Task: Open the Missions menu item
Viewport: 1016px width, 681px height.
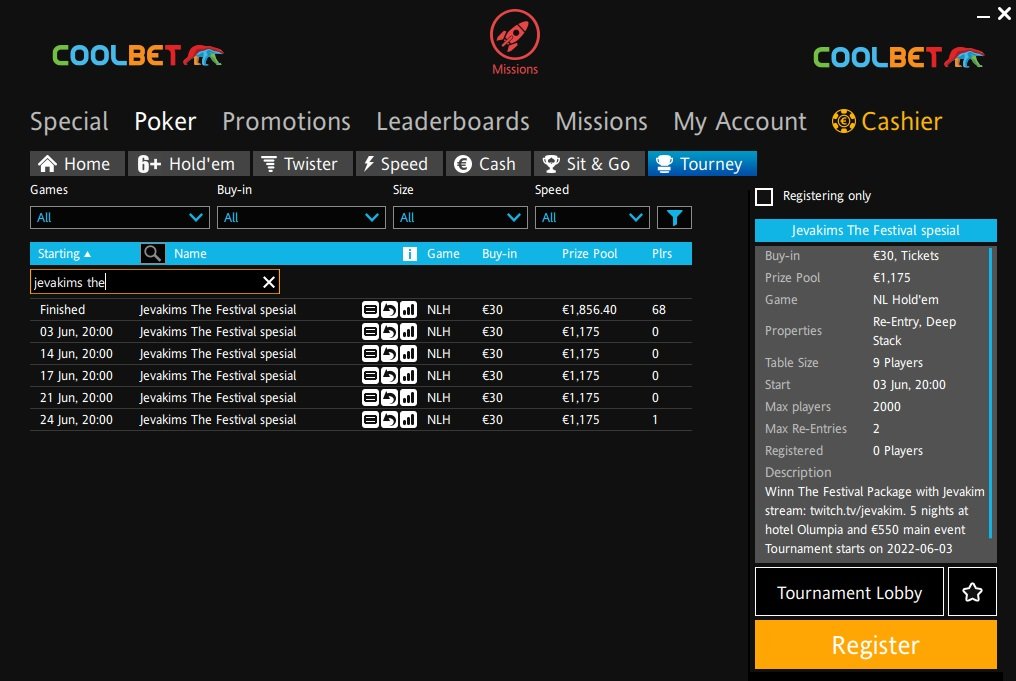Action: [601, 121]
